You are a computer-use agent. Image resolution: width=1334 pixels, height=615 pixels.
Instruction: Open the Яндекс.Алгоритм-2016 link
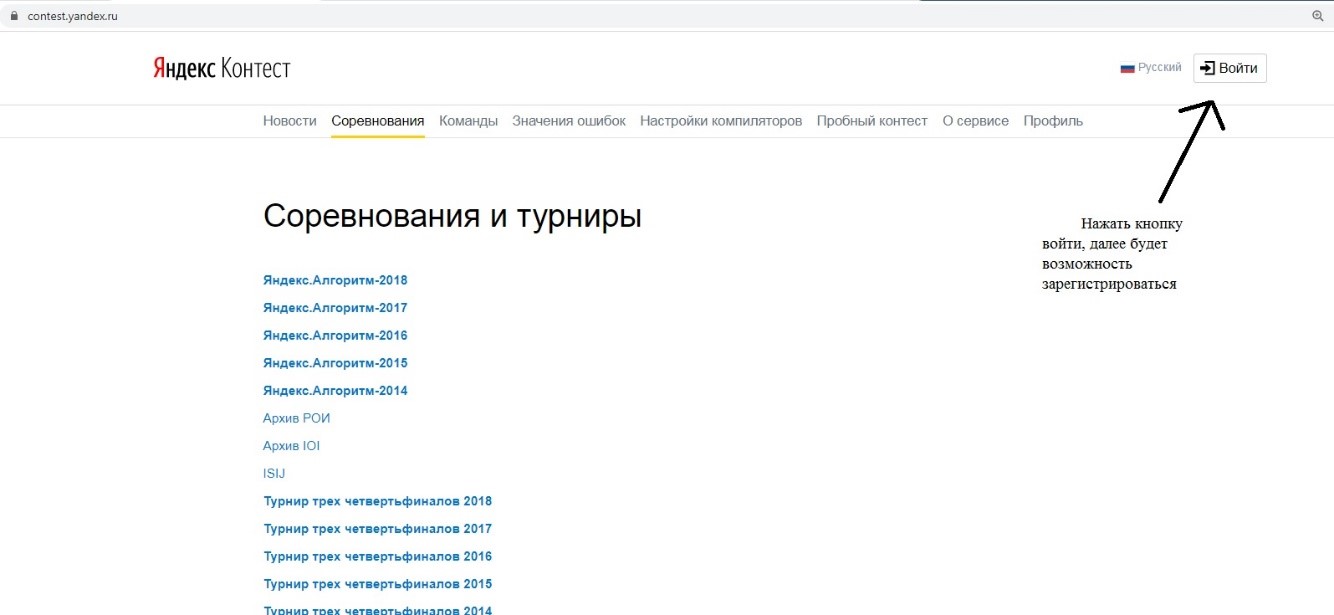pyautogui.click(x=335, y=336)
